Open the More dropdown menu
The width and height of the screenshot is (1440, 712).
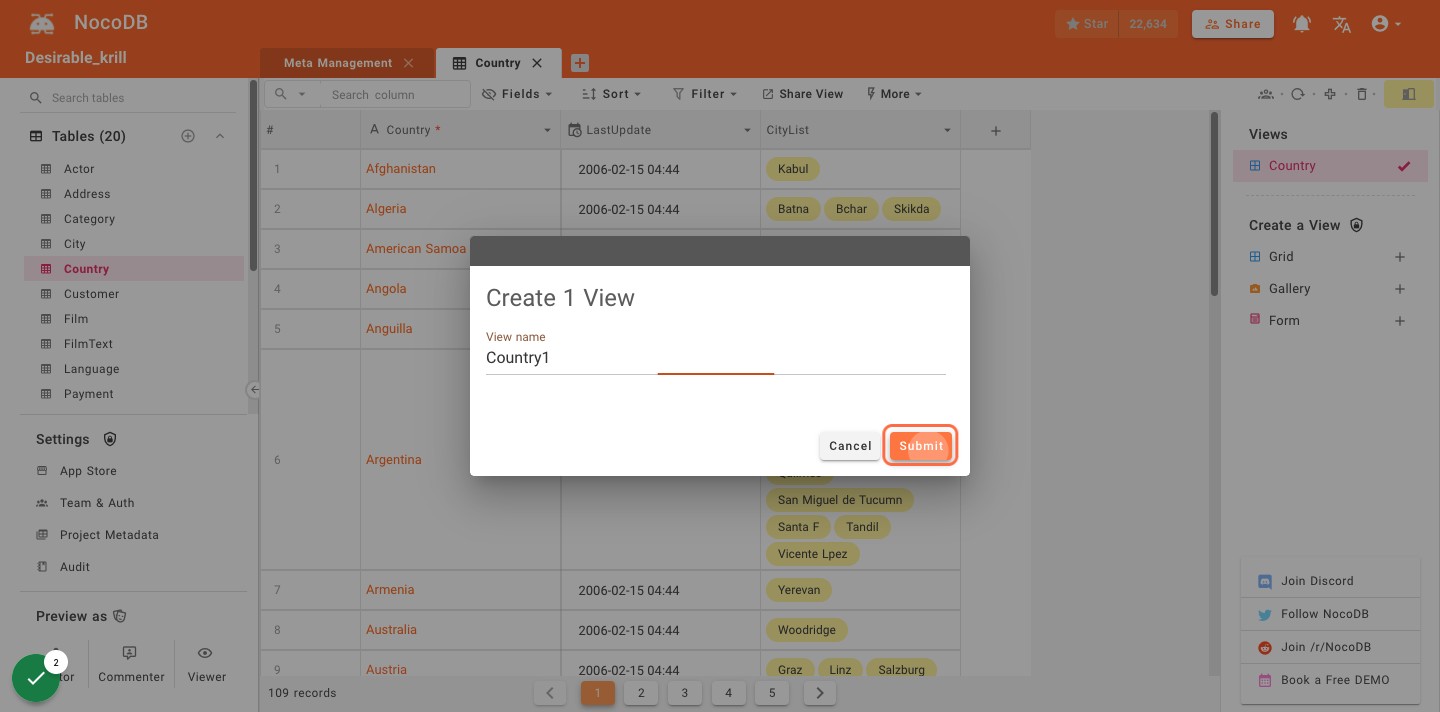[893, 94]
